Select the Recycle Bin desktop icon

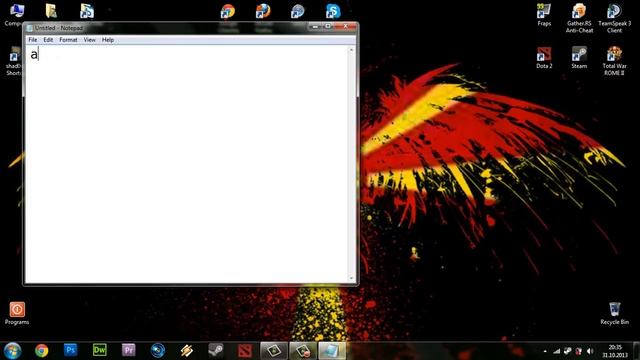614,313
